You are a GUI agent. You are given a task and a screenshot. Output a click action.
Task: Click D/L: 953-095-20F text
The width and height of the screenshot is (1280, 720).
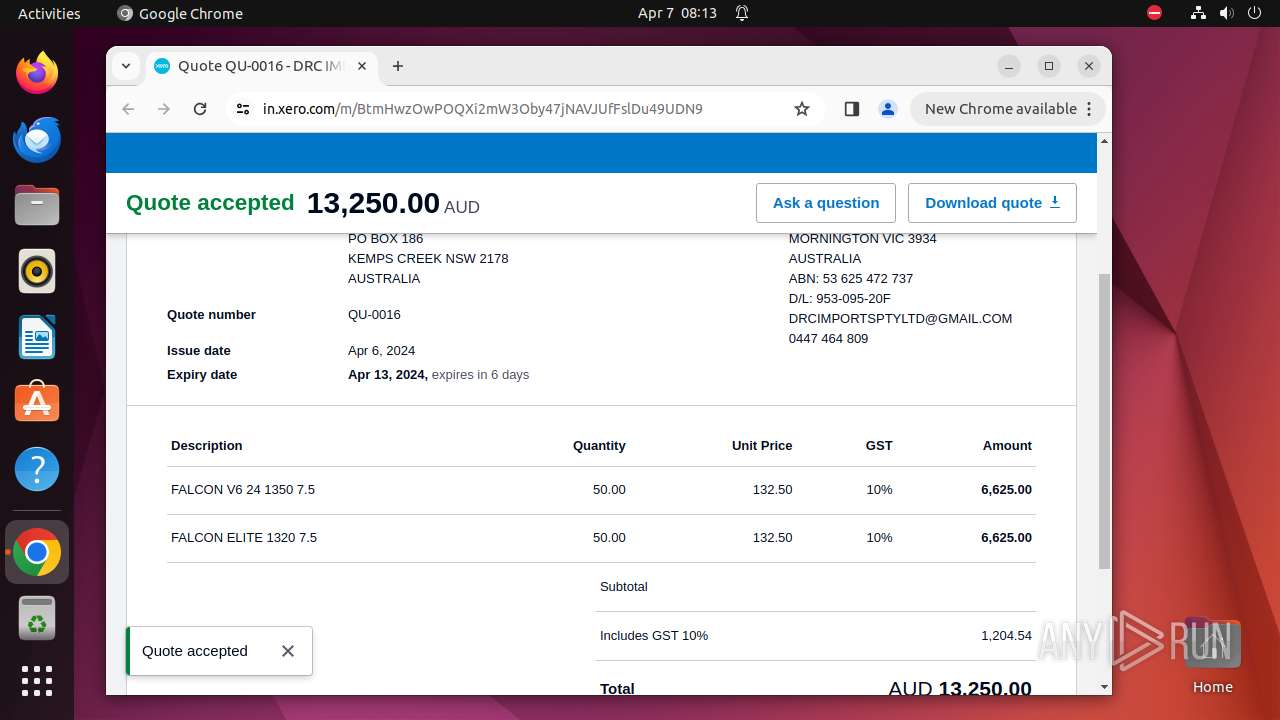click(x=839, y=299)
